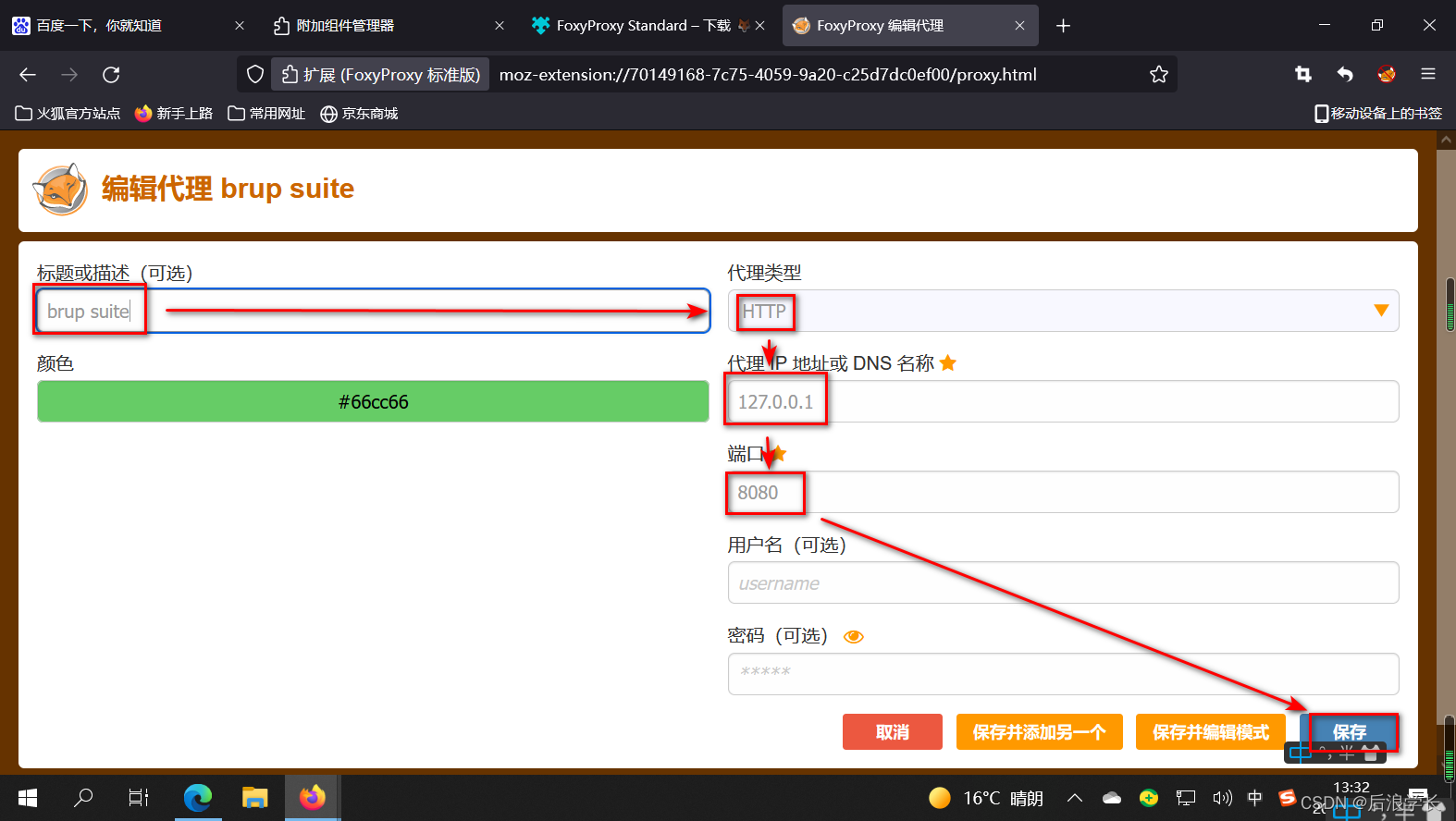
Task: Click the browser address bar URL
Action: [x=768, y=75]
